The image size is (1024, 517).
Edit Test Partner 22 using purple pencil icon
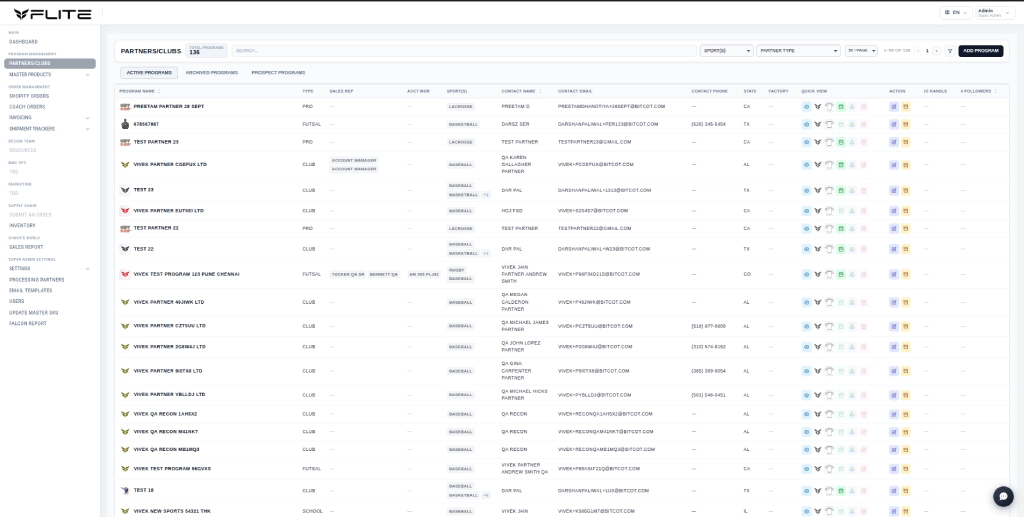click(x=894, y=228)
